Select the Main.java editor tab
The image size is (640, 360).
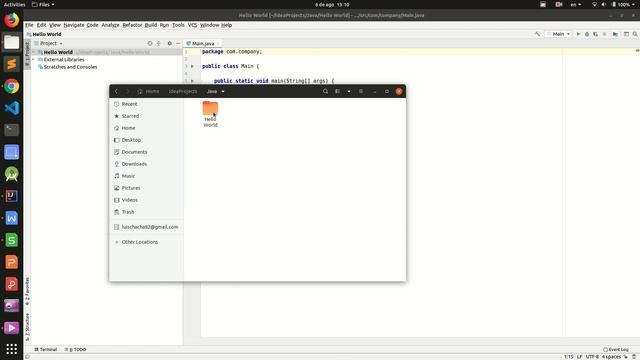pos(203,43)
